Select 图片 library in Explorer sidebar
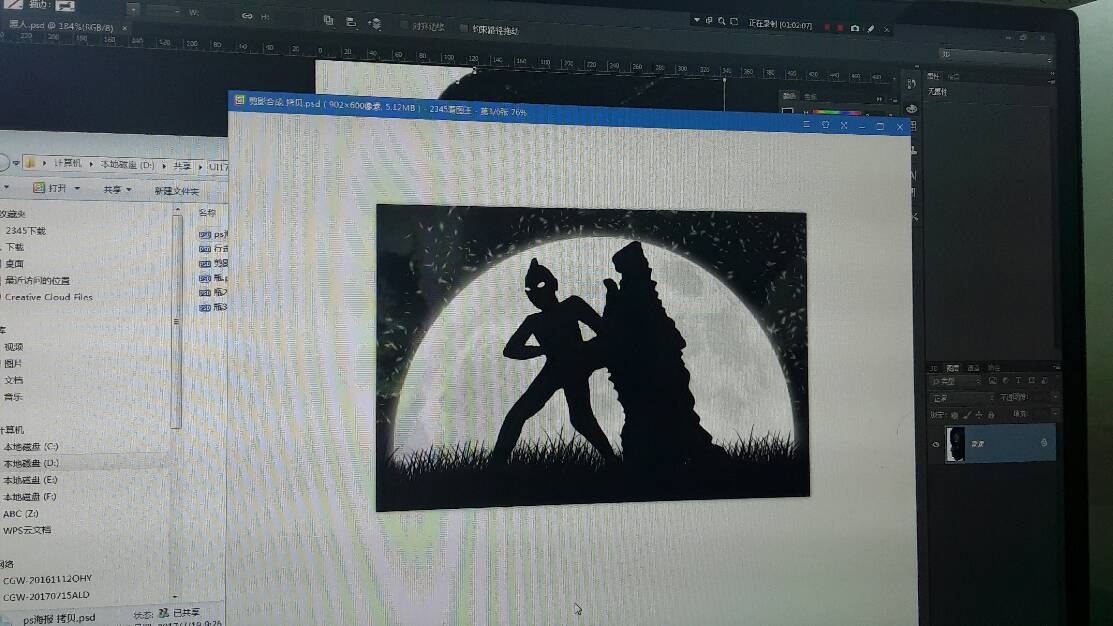 point(13,363)
